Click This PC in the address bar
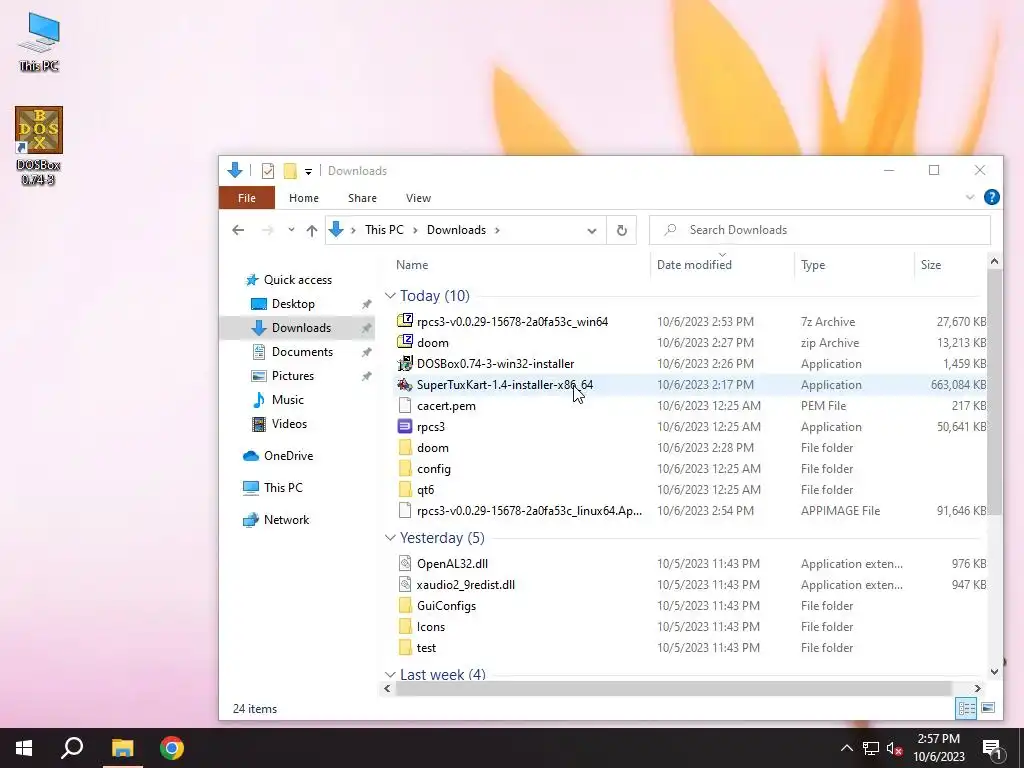Screen dimensions: 1024x768 click(x=384, y=230)
